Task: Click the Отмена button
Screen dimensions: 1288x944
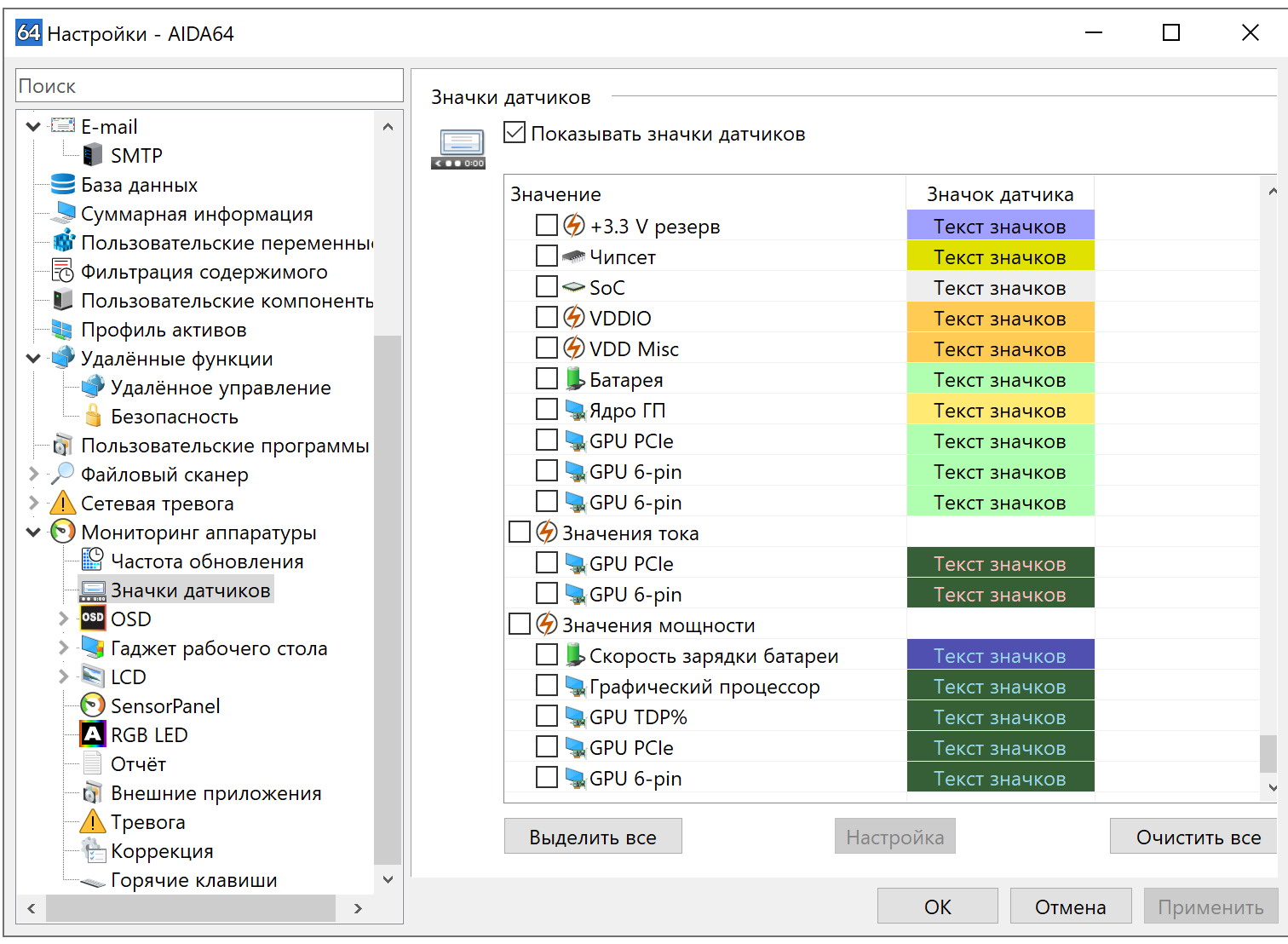Action: (1071, 907)
